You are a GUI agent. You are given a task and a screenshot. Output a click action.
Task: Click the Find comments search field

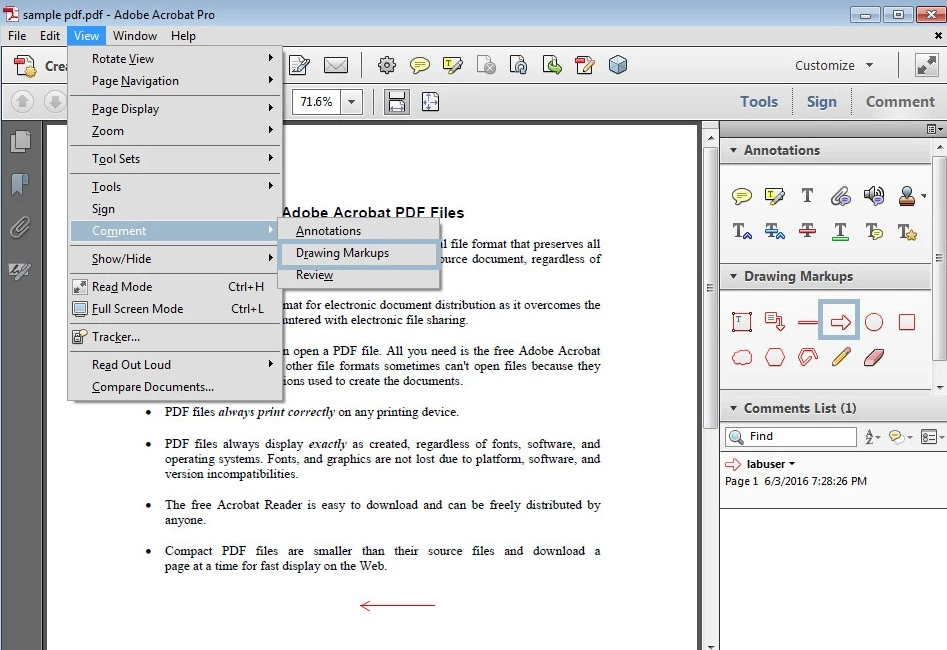[x=791, y=436]
